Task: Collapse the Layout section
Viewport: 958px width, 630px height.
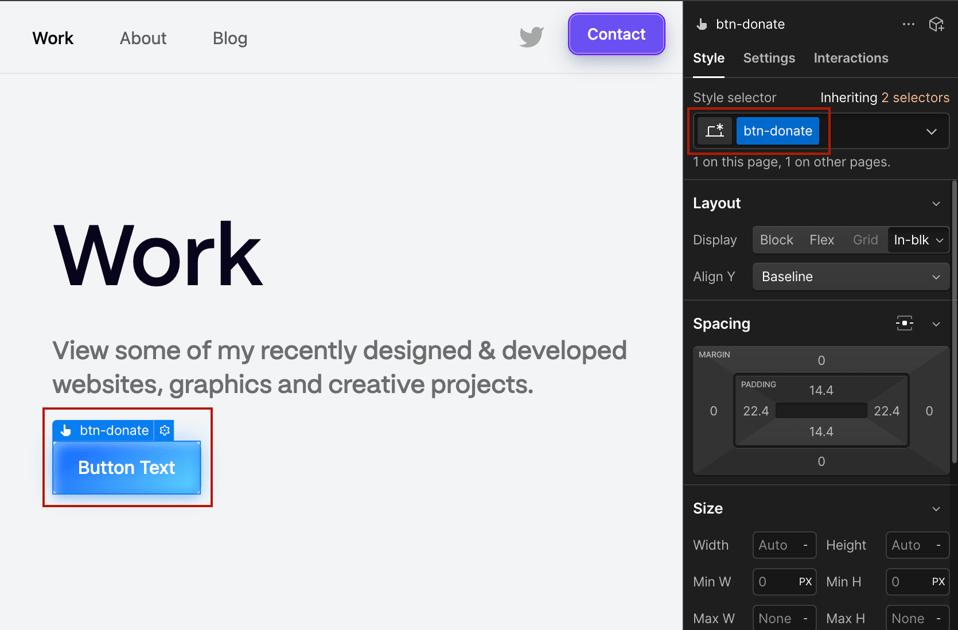Action: click(x=936, y=203)
